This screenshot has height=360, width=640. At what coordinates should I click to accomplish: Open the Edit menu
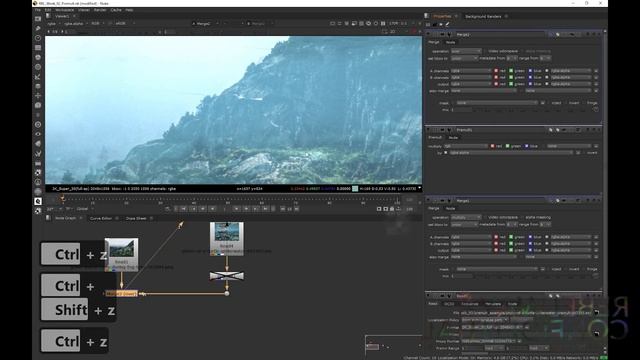coord(48,10)
